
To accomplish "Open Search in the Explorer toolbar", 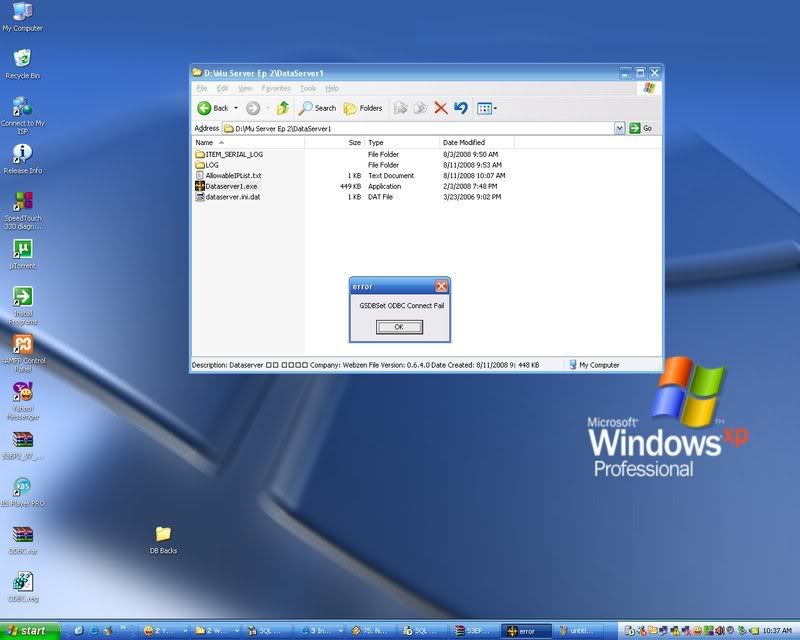I will point(318,108).
